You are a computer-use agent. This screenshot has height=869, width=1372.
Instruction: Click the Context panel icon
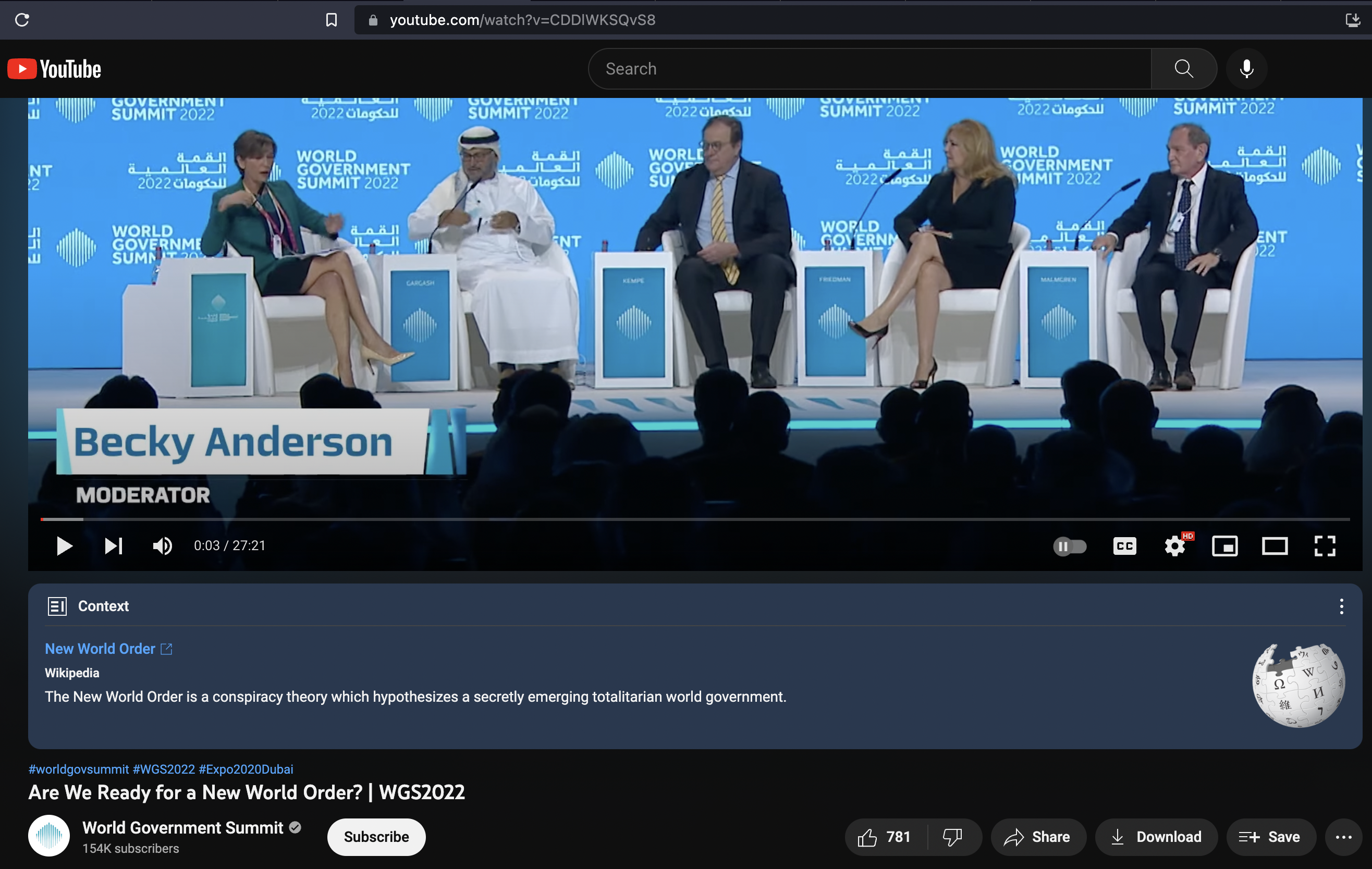click(57, 606)
